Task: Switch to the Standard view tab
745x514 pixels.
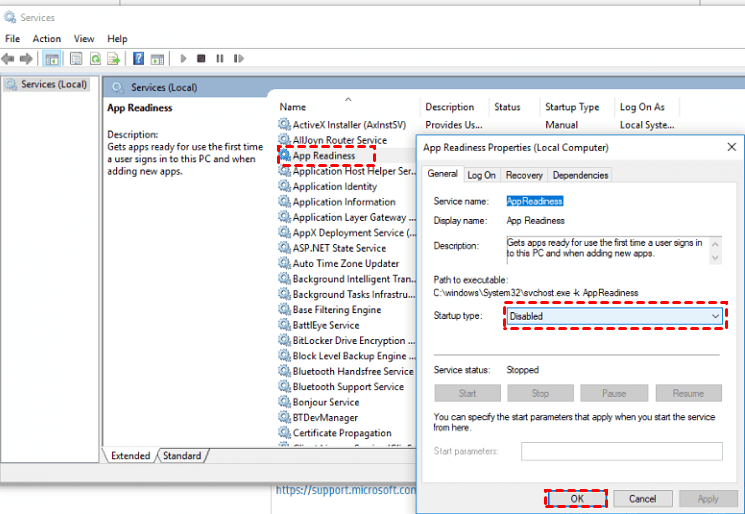Action: coord(182,456)
